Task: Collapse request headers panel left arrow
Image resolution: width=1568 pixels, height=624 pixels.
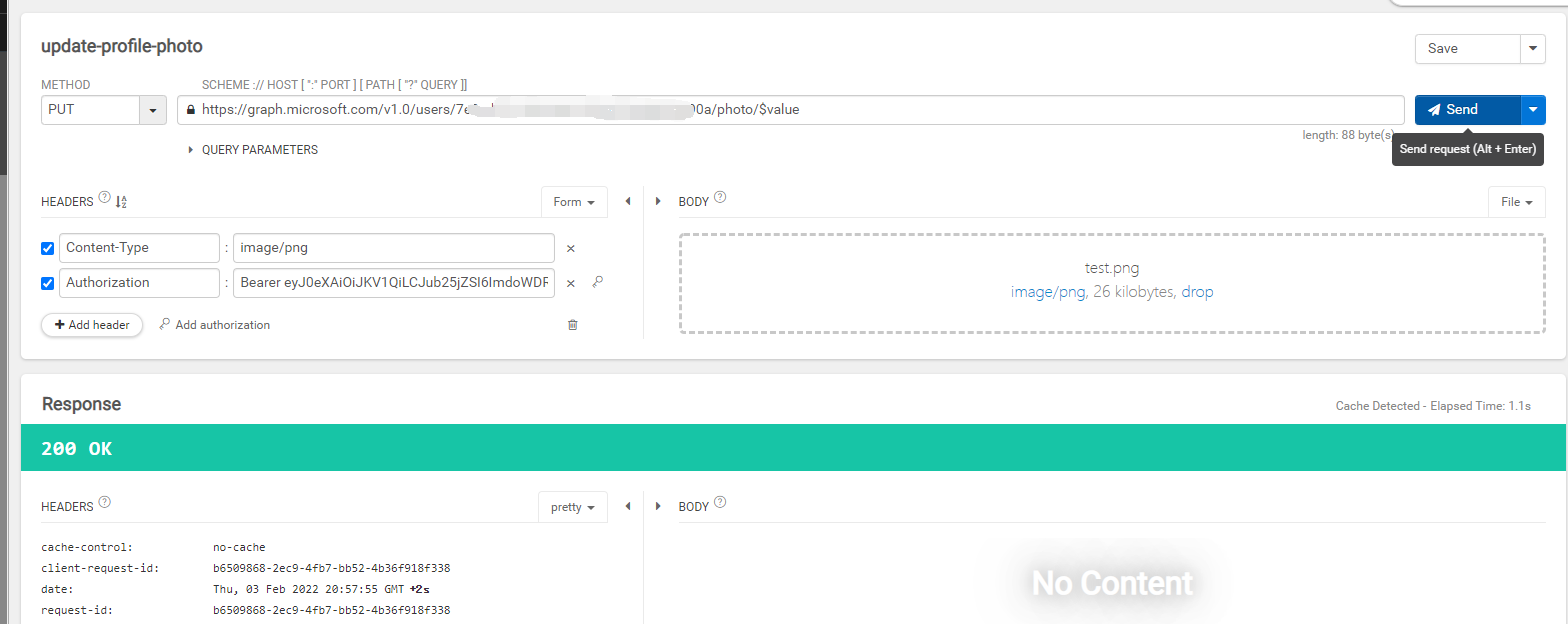Action: click(628, 202)
